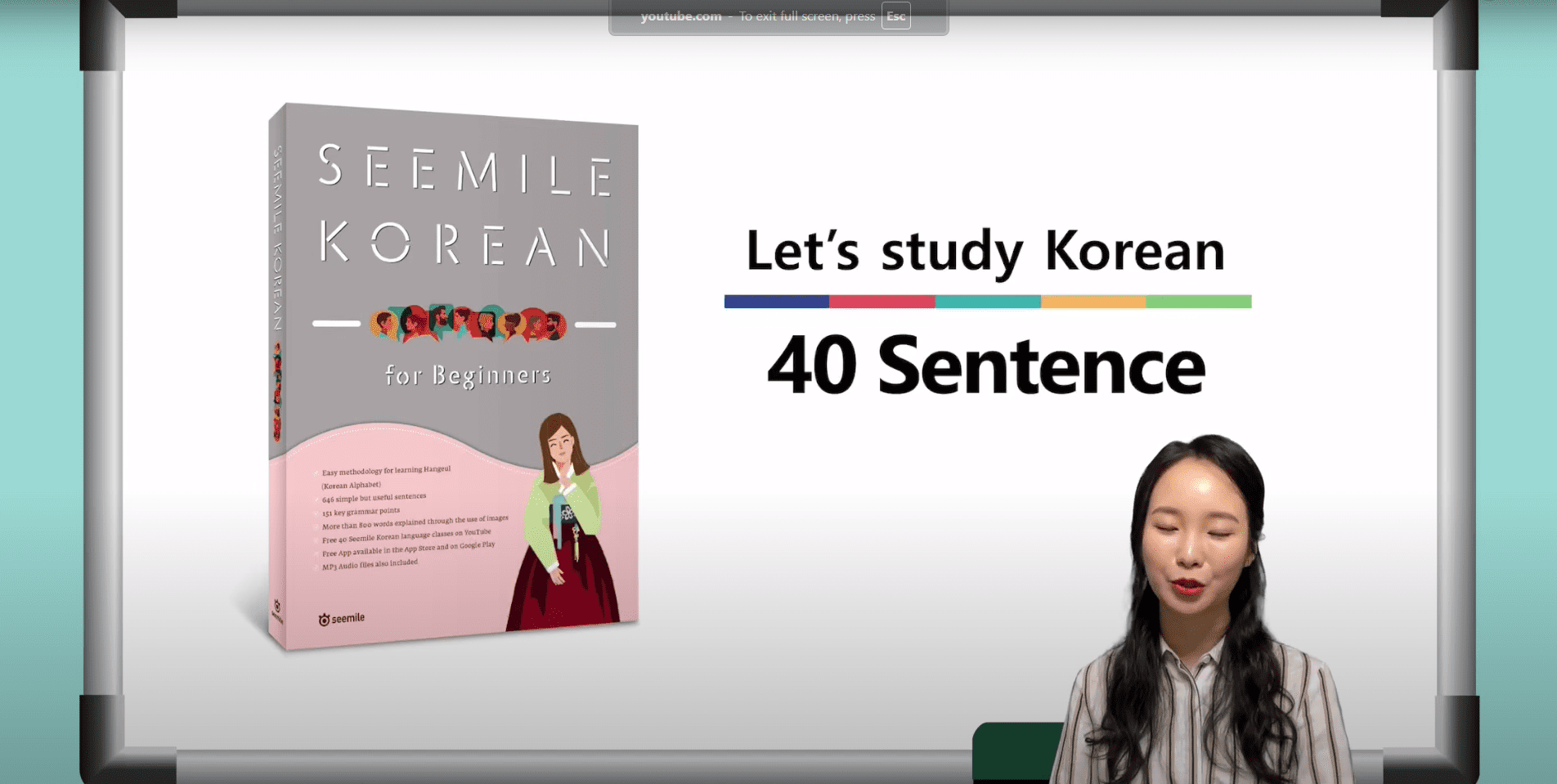Click "More than 800 words explained" bullet
1557x784 pixels.
415,522
